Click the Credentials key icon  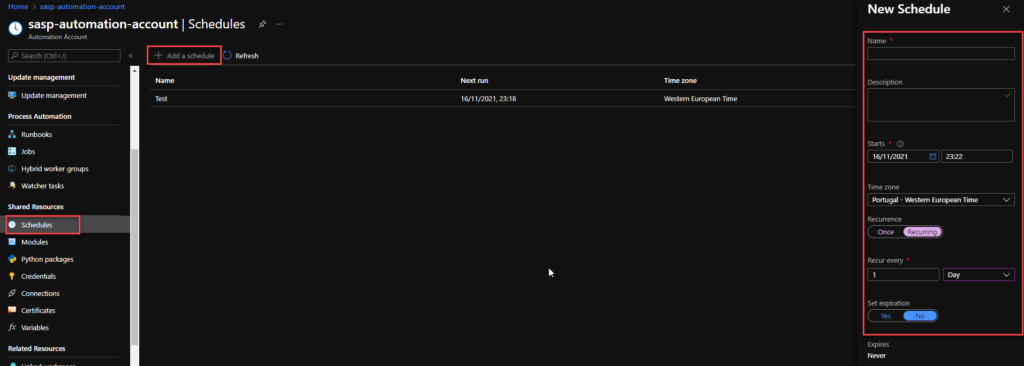point(12,276)
